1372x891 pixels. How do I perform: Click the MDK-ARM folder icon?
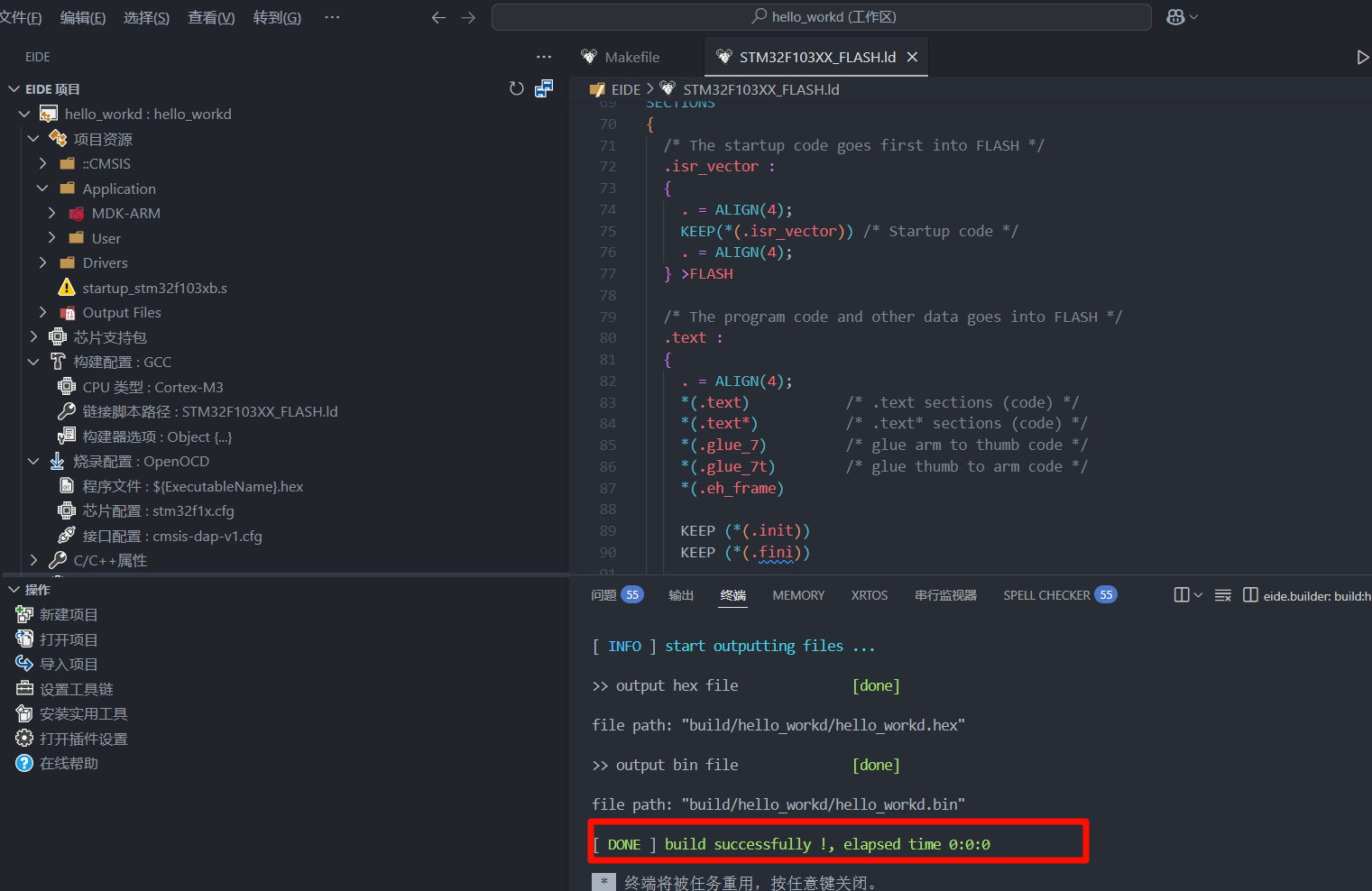pos(76,214)
